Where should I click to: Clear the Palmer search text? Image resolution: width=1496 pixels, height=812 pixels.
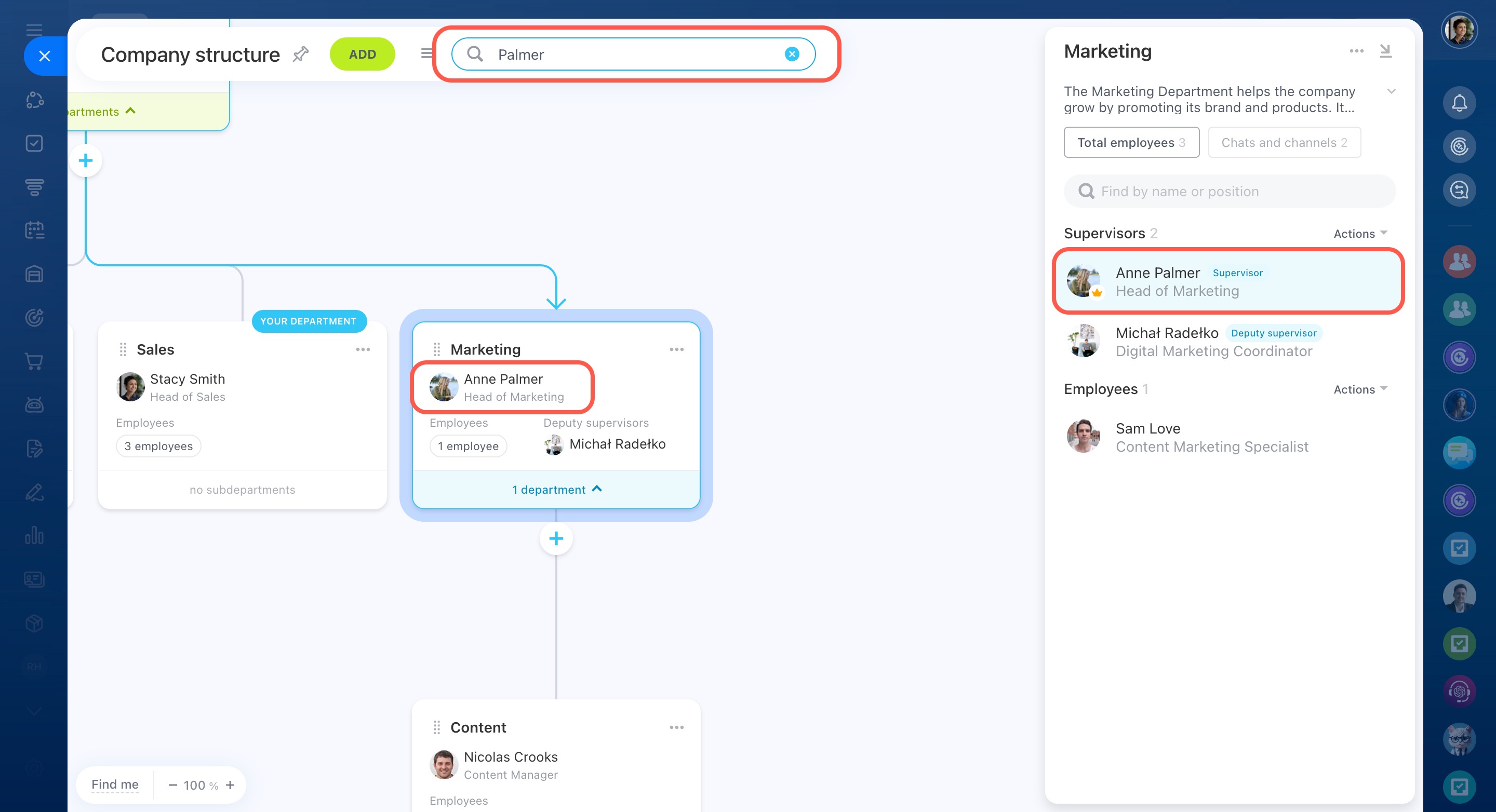pyautogui.click(x=792, y=54)
